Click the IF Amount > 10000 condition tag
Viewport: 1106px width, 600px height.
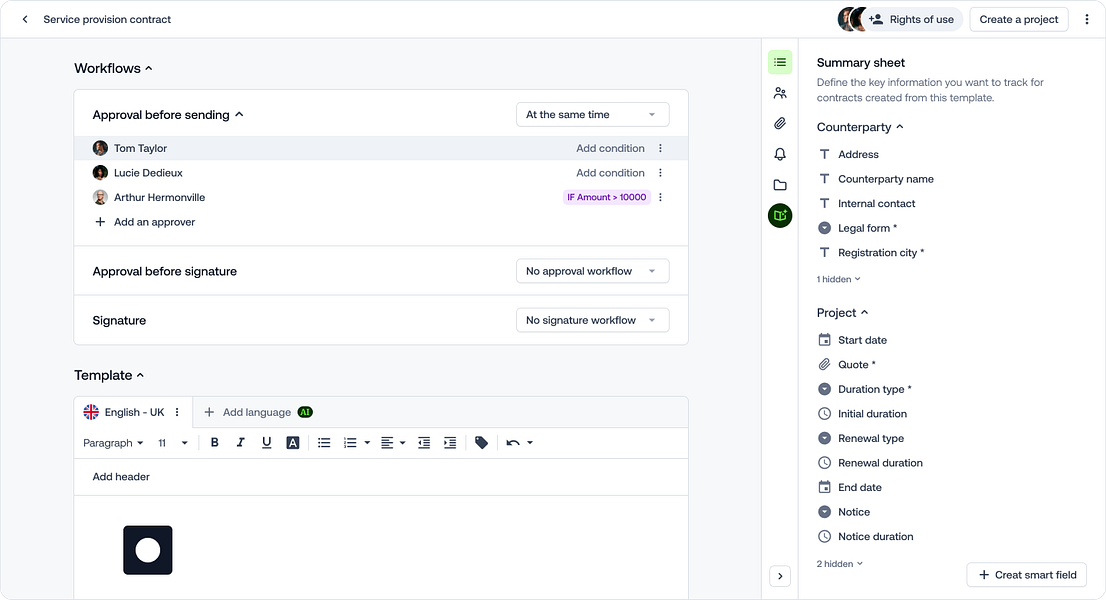[607, 197]
